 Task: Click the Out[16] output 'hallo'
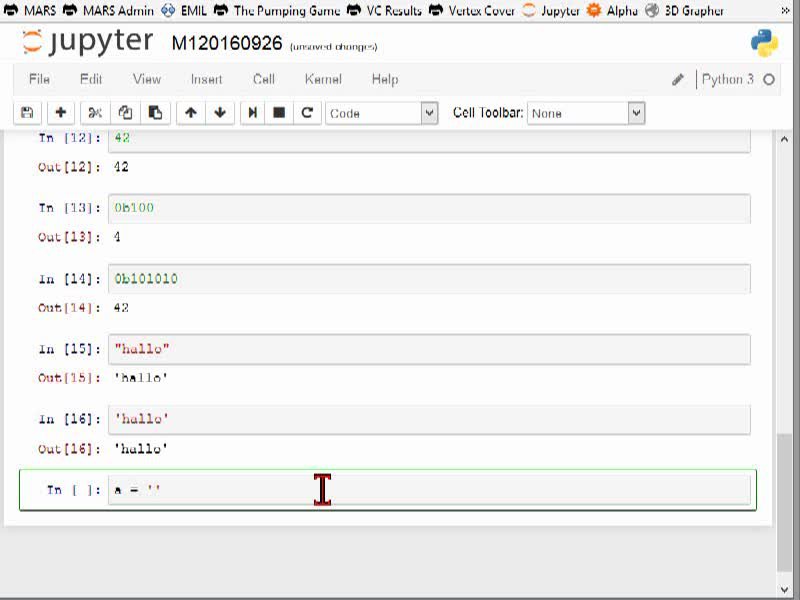[141, 449]
